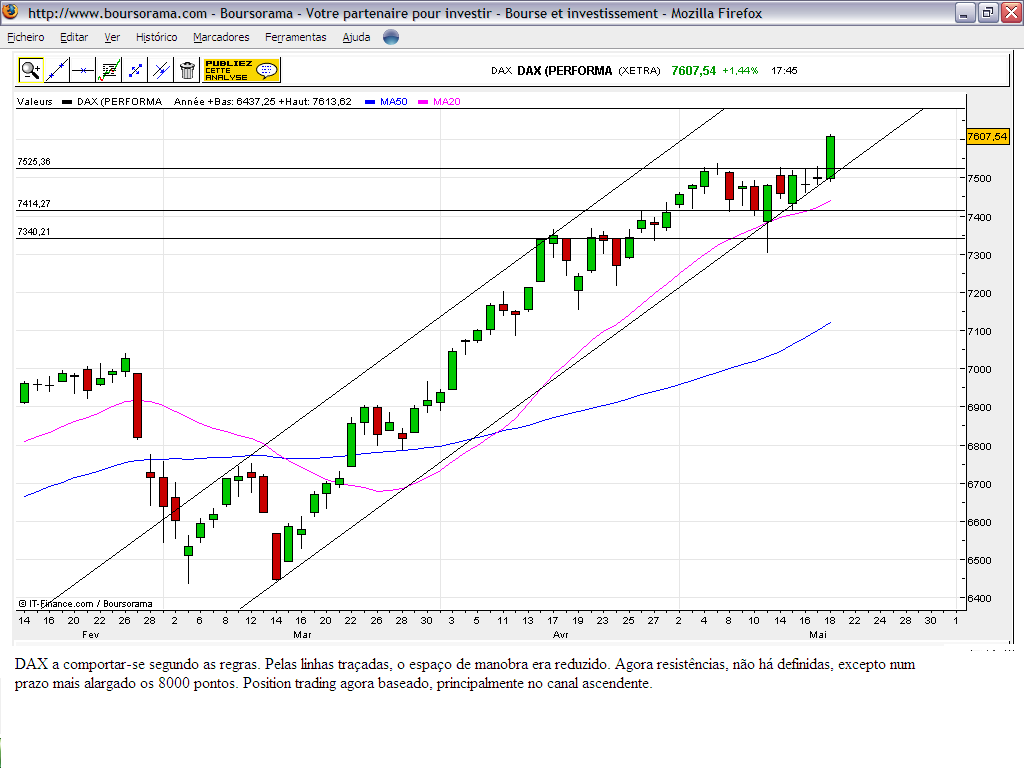Select the horizontal line tool
The image size is (1024, 768).
pos(83,70)
